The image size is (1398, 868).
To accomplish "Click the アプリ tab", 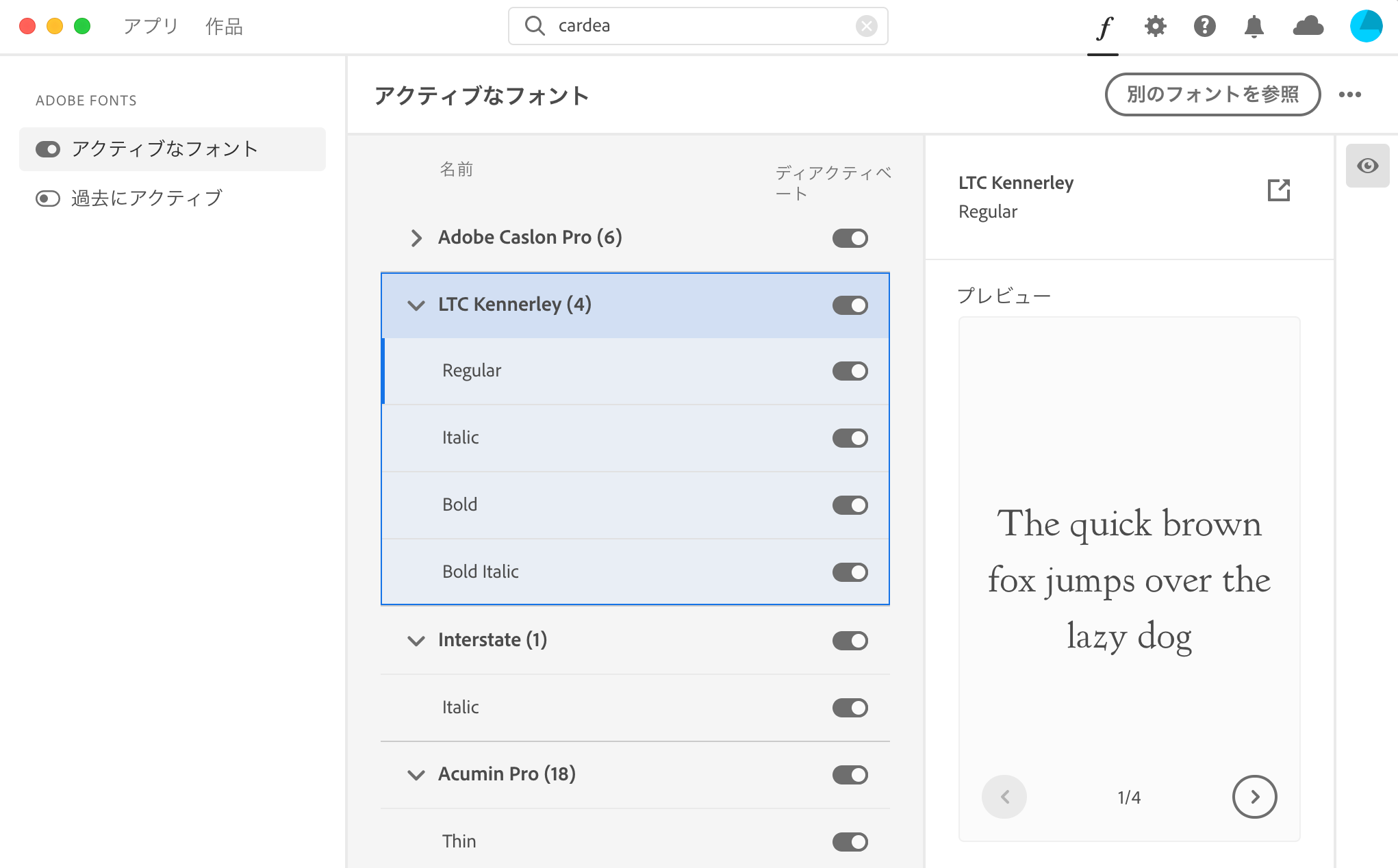I will coord(151,26).
